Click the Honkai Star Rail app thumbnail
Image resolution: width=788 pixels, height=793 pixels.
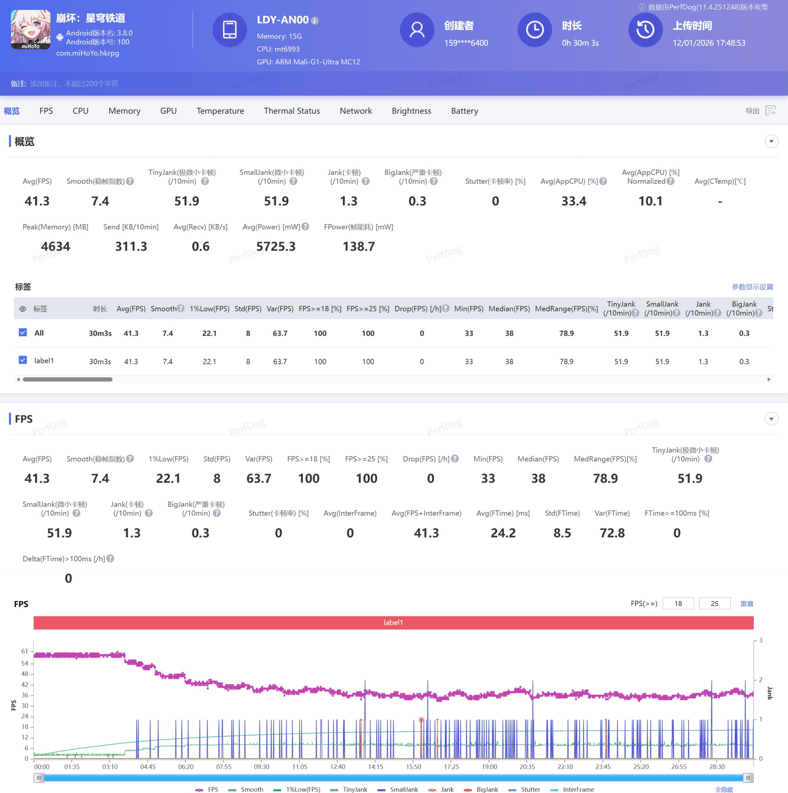tap(31, 31)
